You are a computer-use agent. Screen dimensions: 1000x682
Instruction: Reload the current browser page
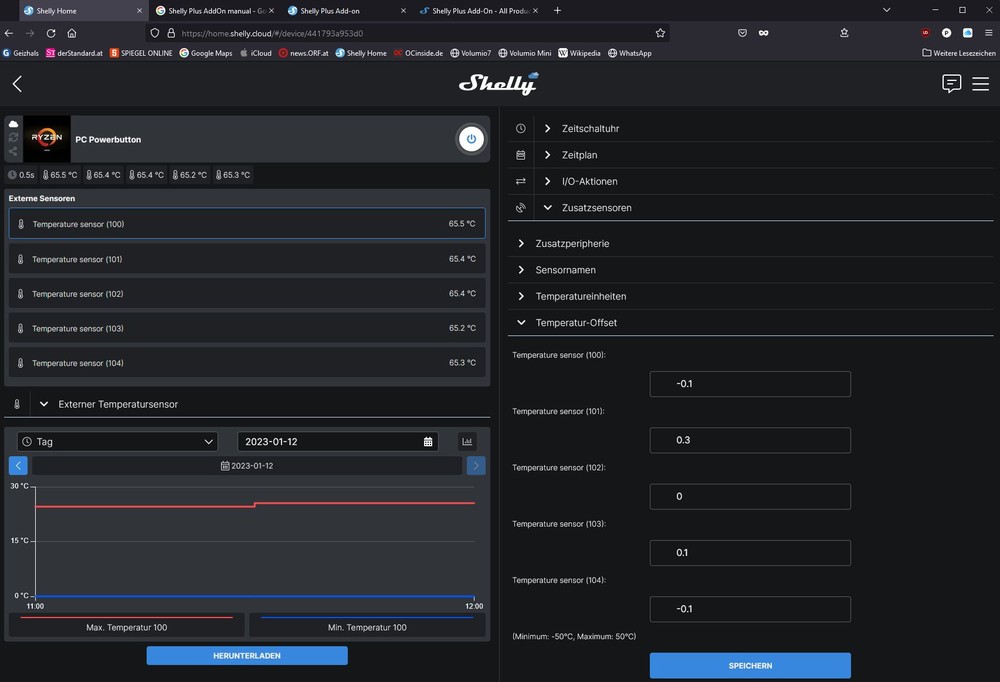pos(51,33)
